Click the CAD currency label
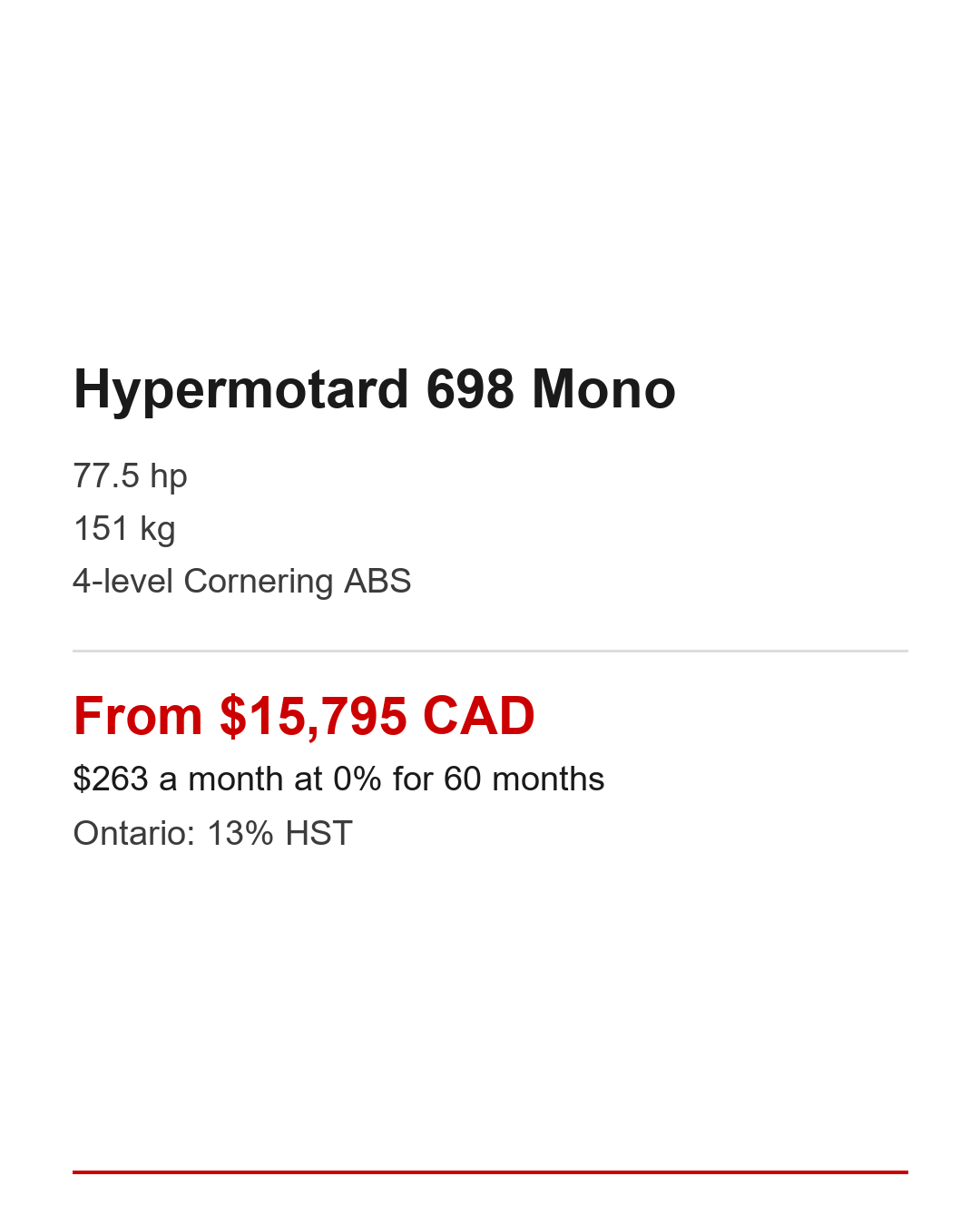Viewport: 980px width, 1225px height. click(x=478, y=716)
